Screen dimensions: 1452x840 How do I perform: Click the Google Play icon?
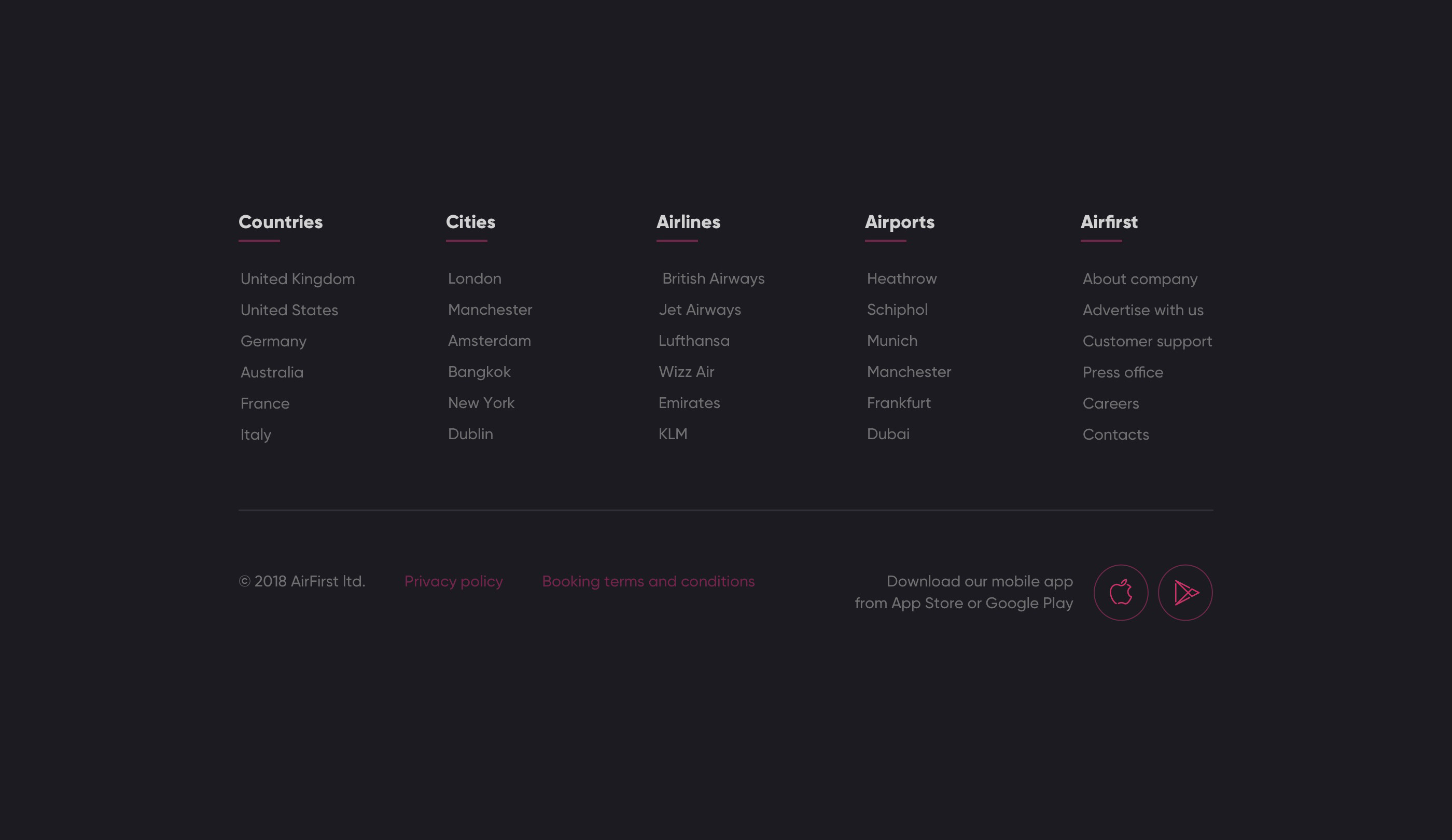pyautogui.click(x=1185, y=592)
